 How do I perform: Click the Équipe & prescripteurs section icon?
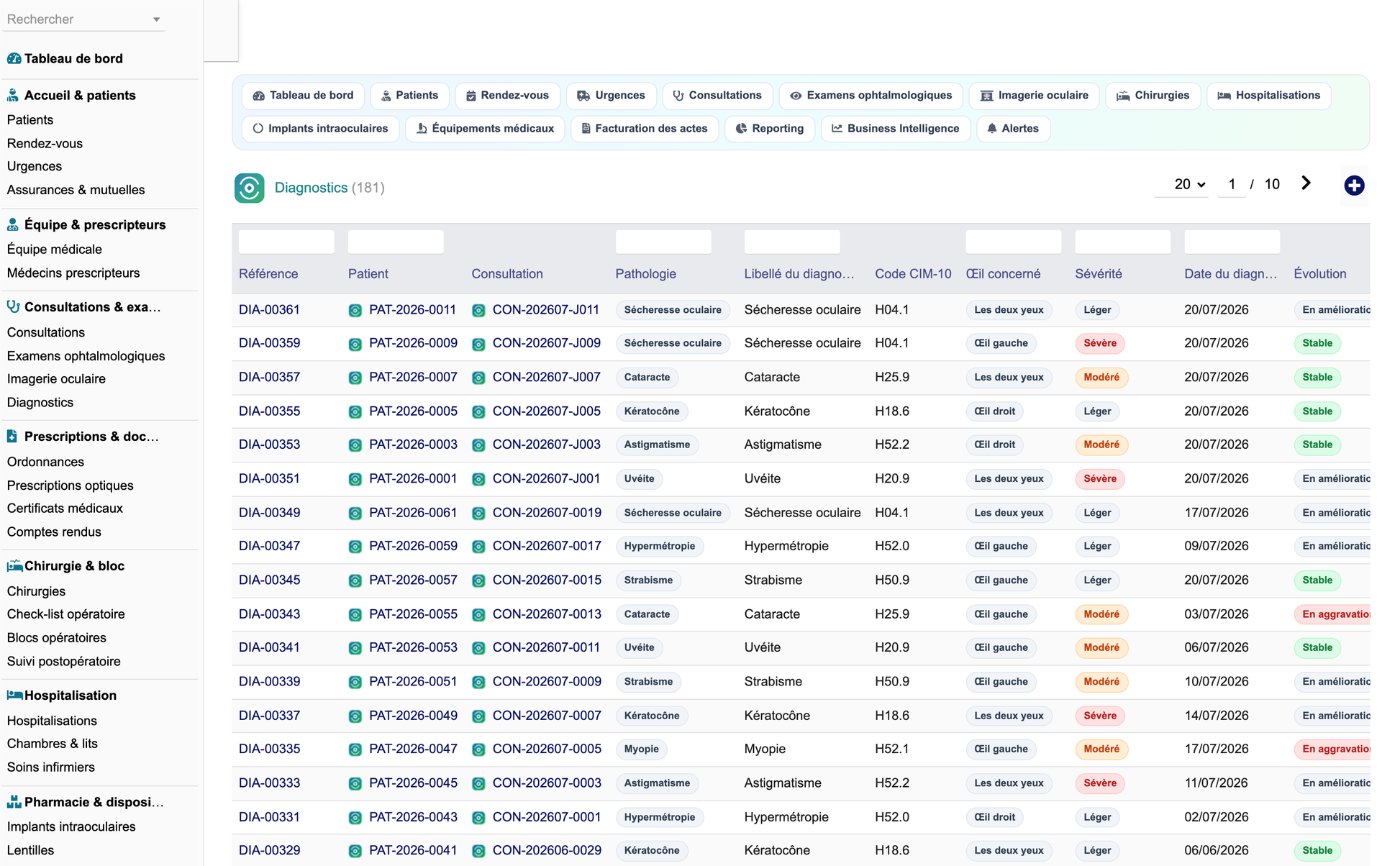13,224
